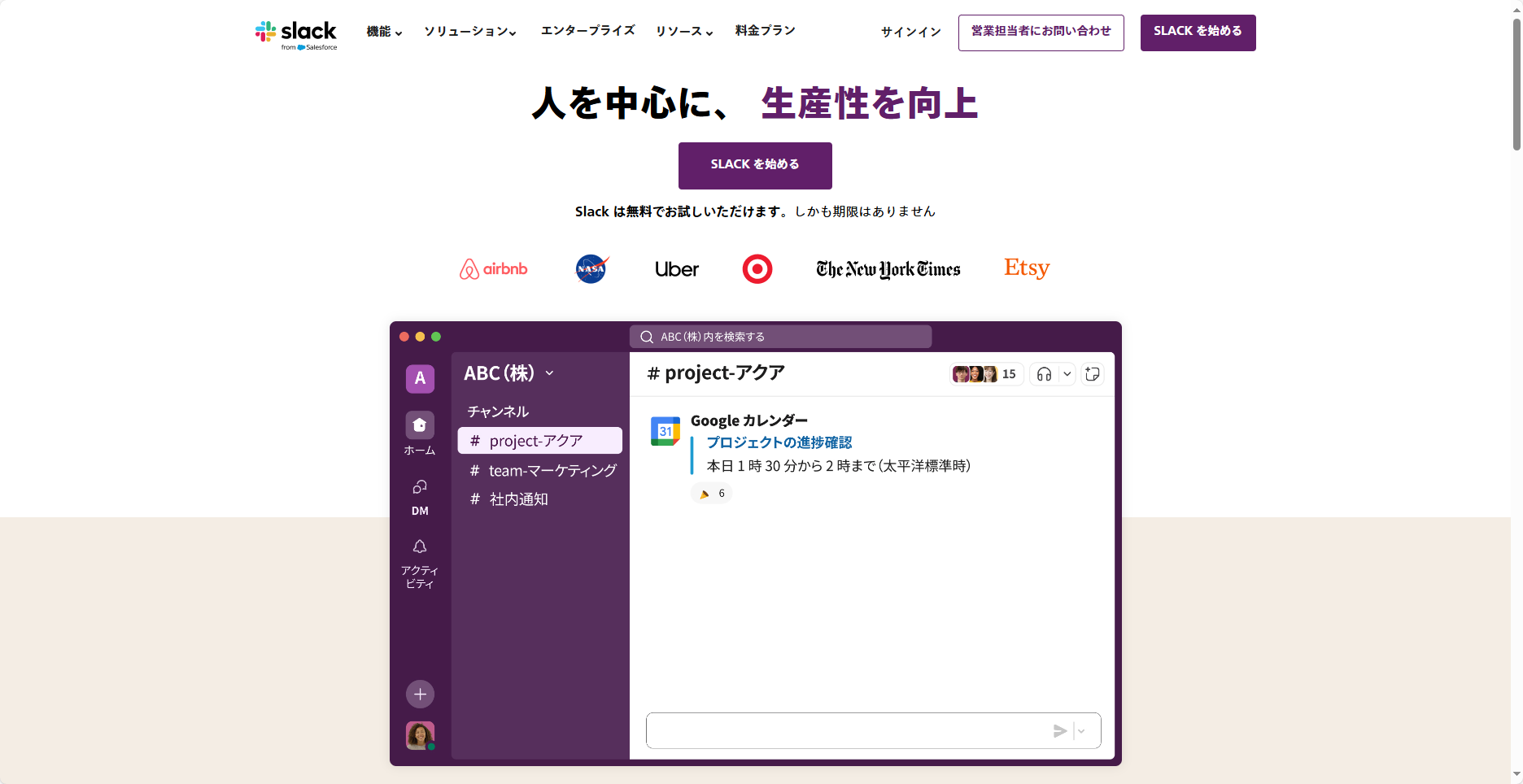Click the Google Calendar app icon

pyautogui.click(x=665, y=431)
